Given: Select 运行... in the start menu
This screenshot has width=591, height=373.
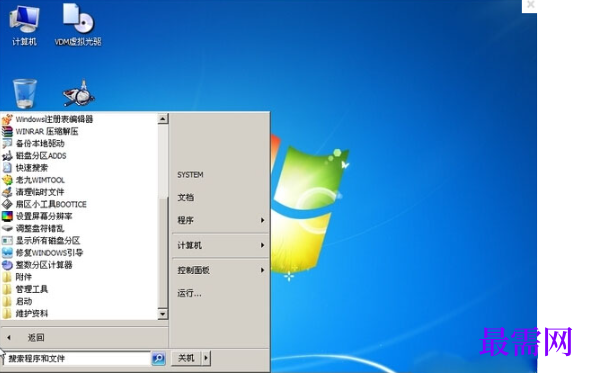Looking at the screenshot, I should [189, 293].
